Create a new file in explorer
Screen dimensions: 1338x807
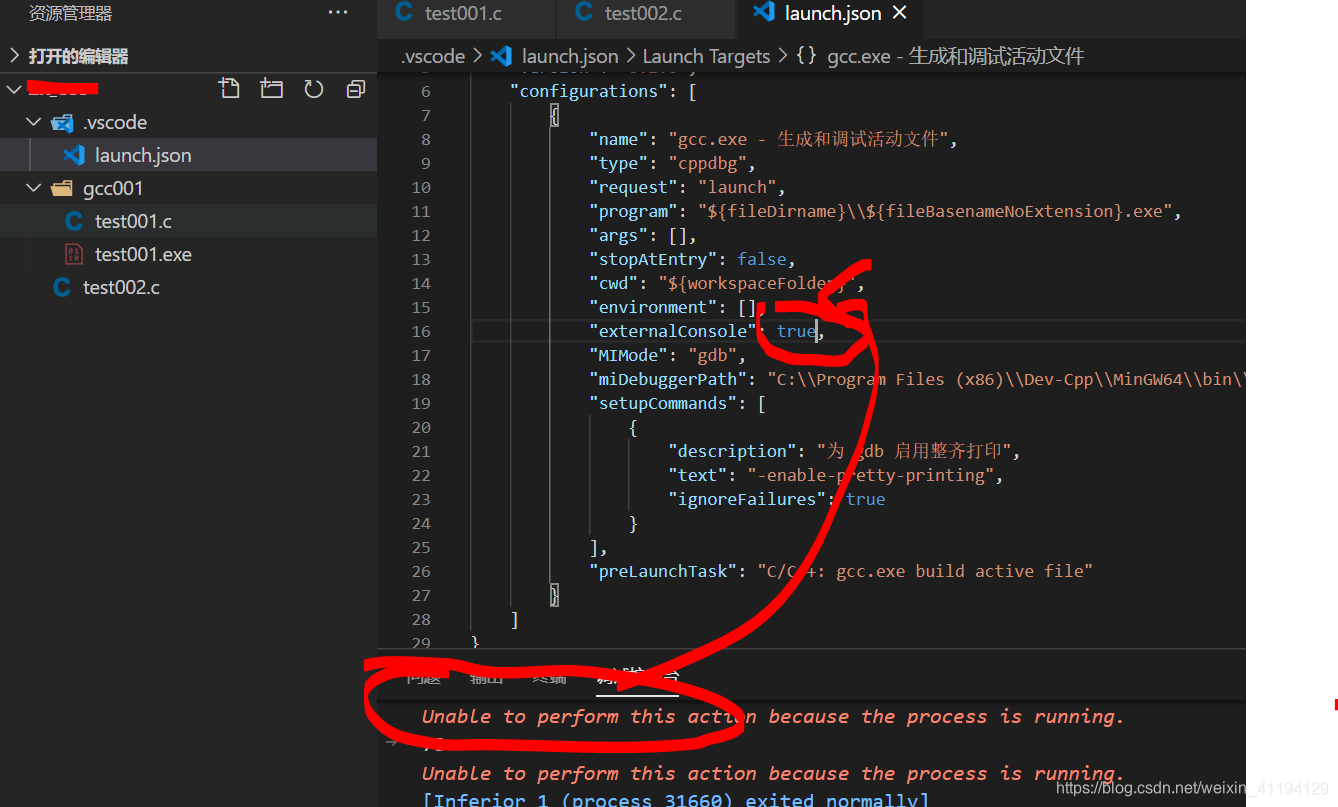pos(229,89)
